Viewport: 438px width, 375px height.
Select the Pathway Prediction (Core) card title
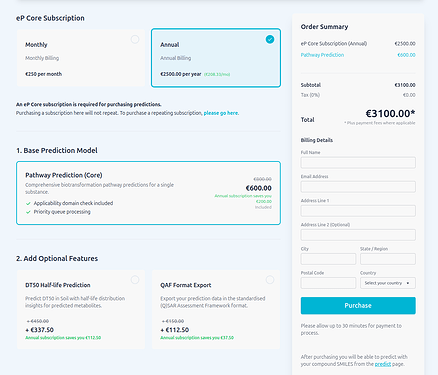64,175
